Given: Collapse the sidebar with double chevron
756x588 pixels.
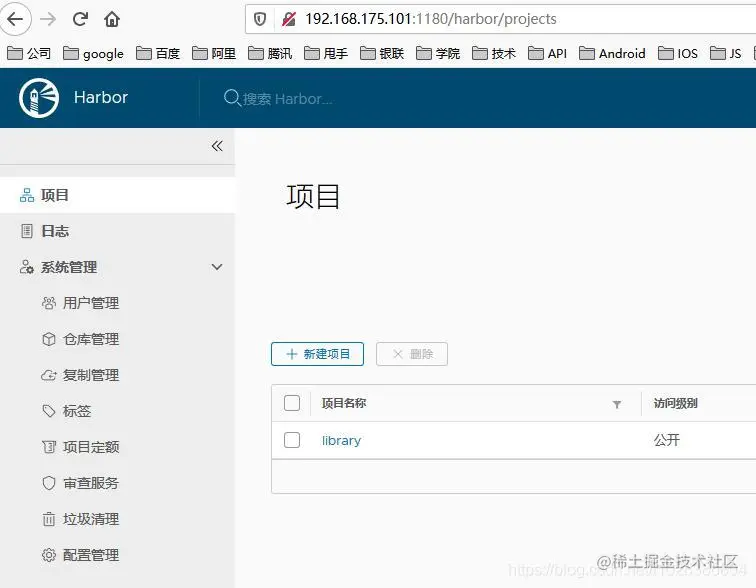Looking at the screenshot, I should point(217,146).
